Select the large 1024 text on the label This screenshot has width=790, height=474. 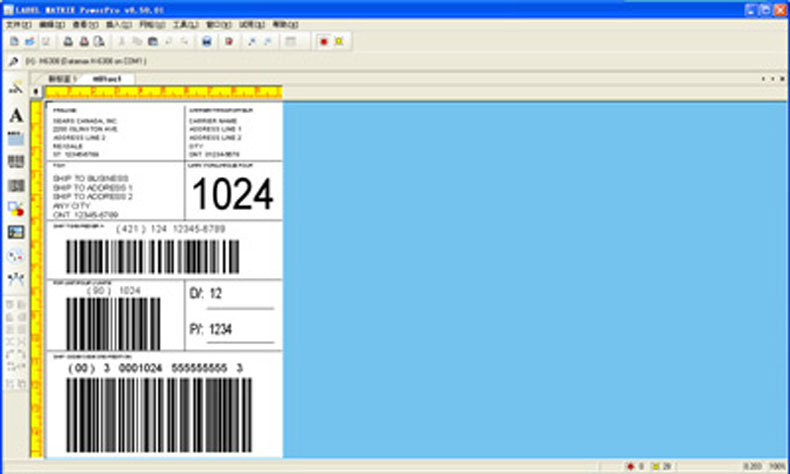point(233,194)
